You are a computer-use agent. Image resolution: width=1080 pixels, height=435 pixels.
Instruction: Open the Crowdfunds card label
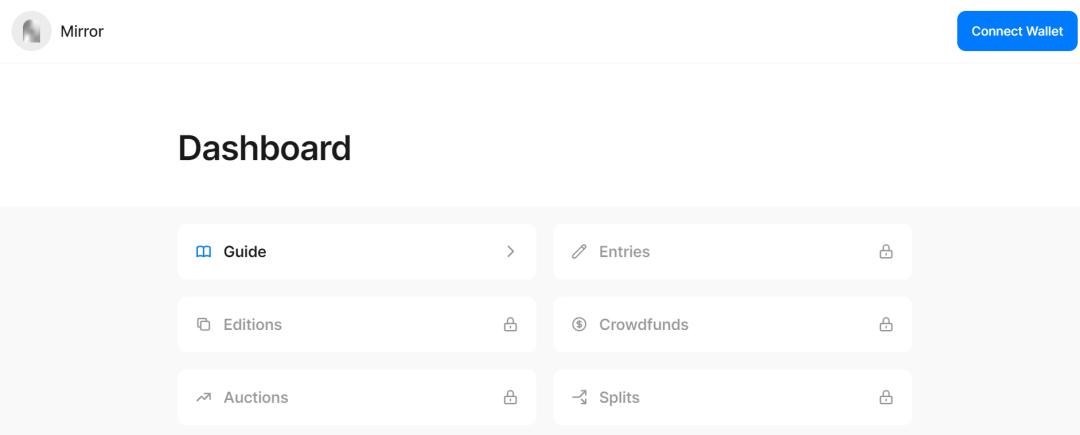[643, 325]
